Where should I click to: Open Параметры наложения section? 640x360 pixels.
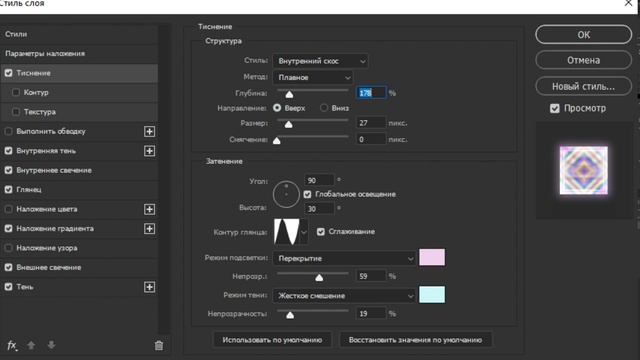click(79, 53)
